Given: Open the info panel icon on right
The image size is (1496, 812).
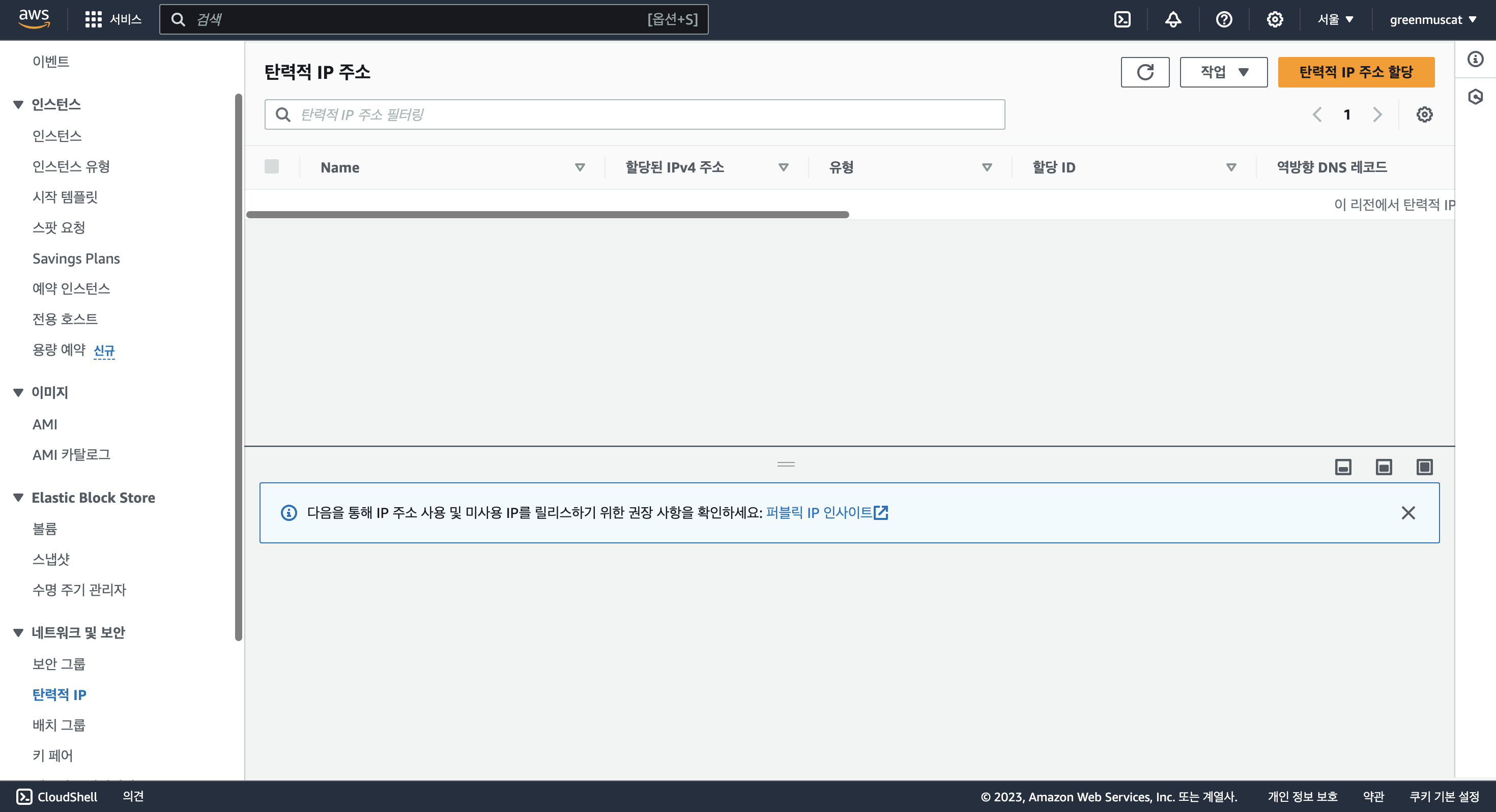Looking at the screenshot, I should tap(1475, 59).
